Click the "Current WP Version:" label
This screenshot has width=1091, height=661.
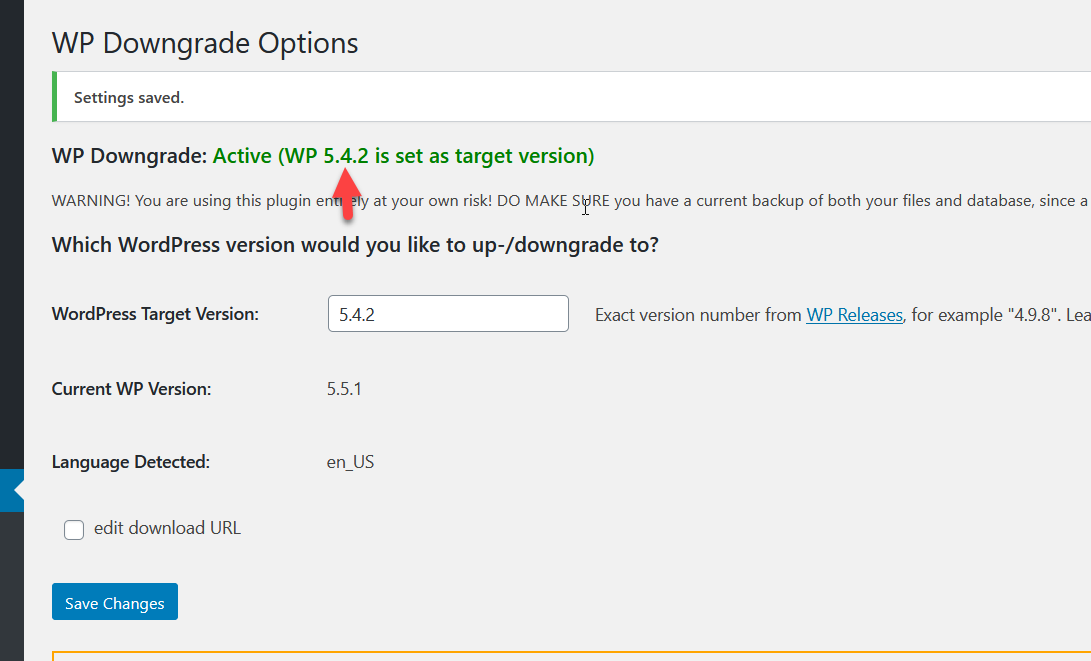pos(131,389)
